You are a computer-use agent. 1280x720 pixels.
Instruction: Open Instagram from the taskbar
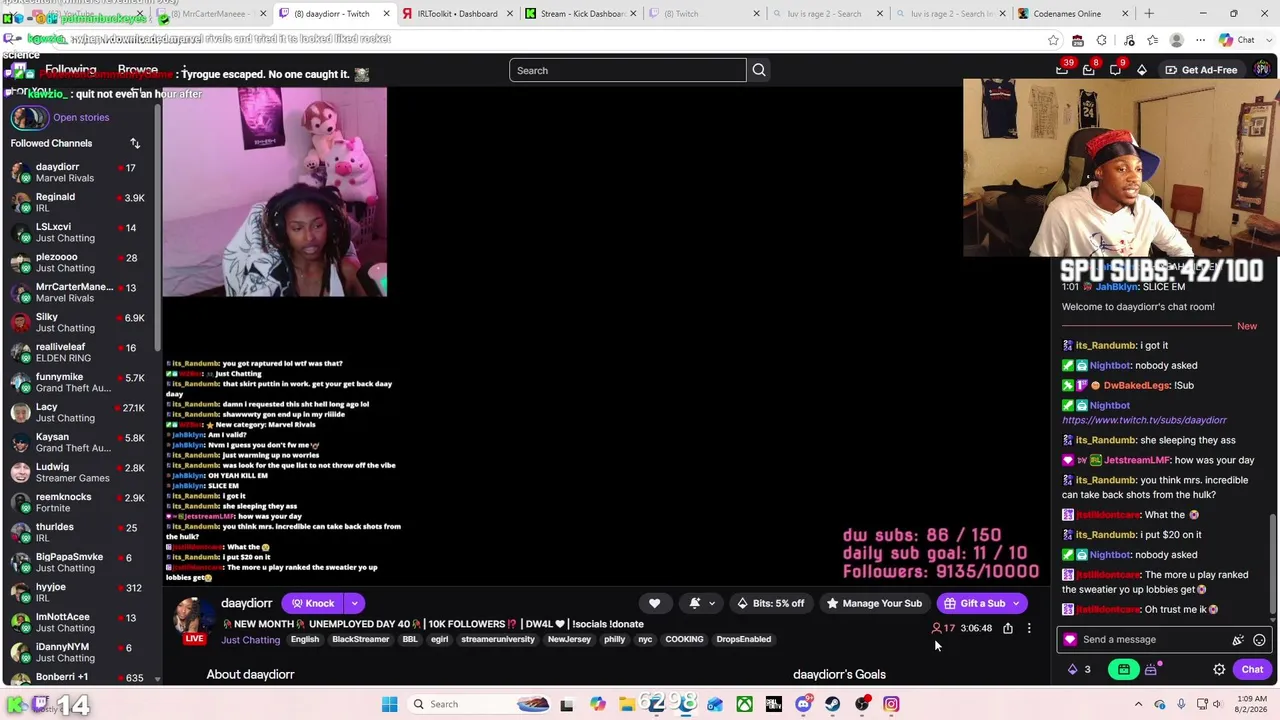[x=891, y=704]
